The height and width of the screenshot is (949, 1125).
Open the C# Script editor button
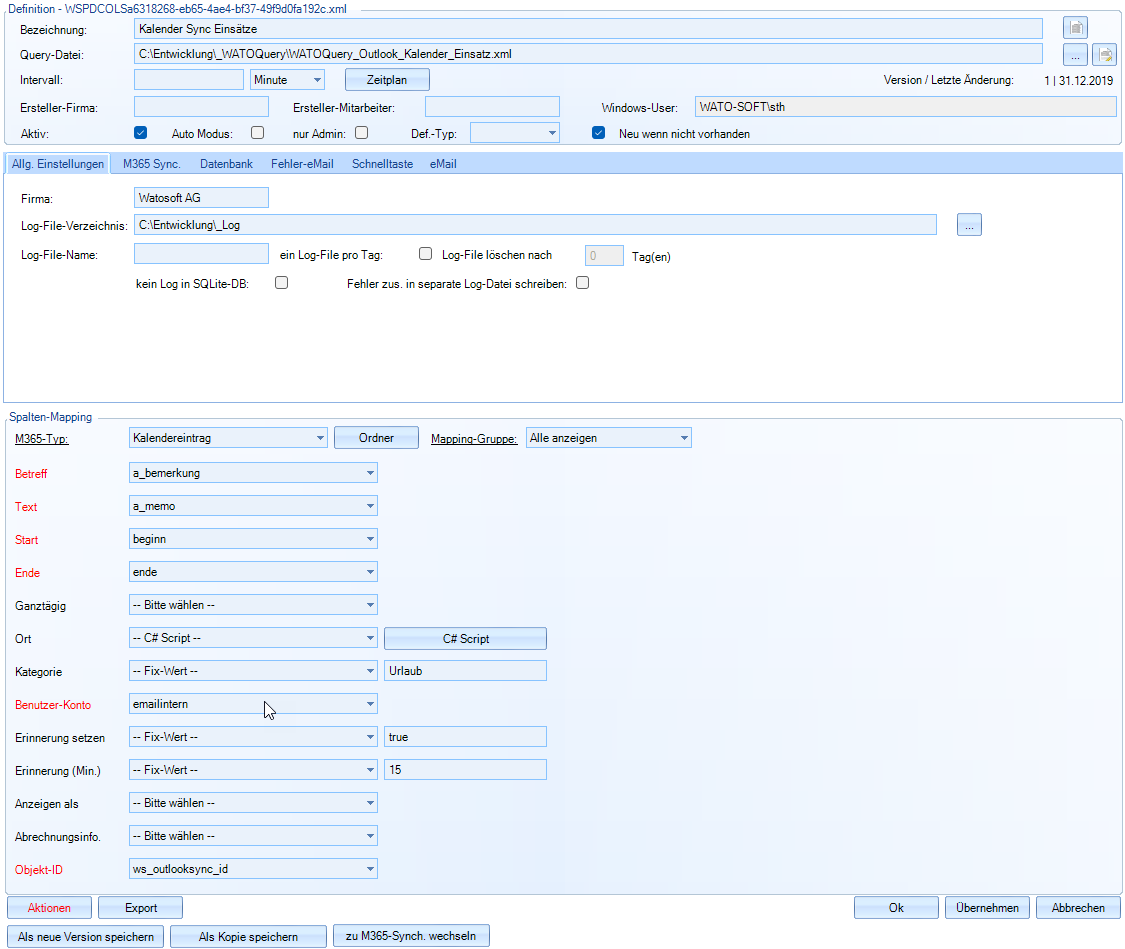[465, 638]
